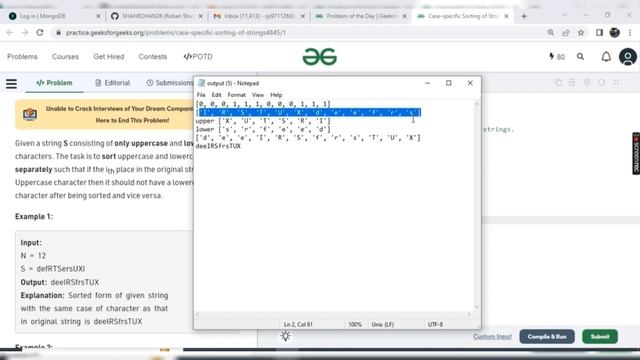Open Notepad Edit menu
The width and height of the screenshot is (640, 360).
pos(216,95)
